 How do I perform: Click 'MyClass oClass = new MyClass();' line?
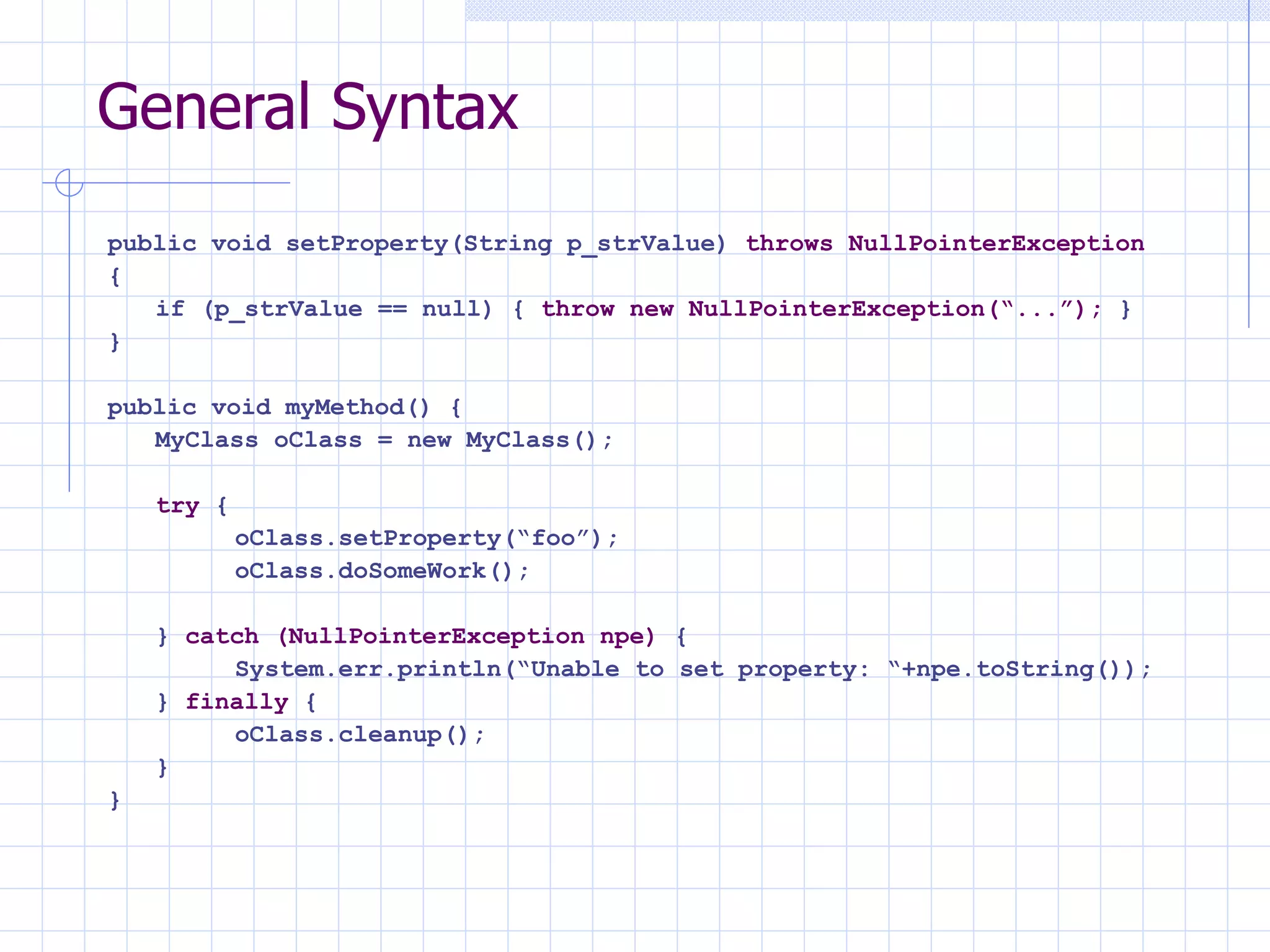[x=384, y=440]
